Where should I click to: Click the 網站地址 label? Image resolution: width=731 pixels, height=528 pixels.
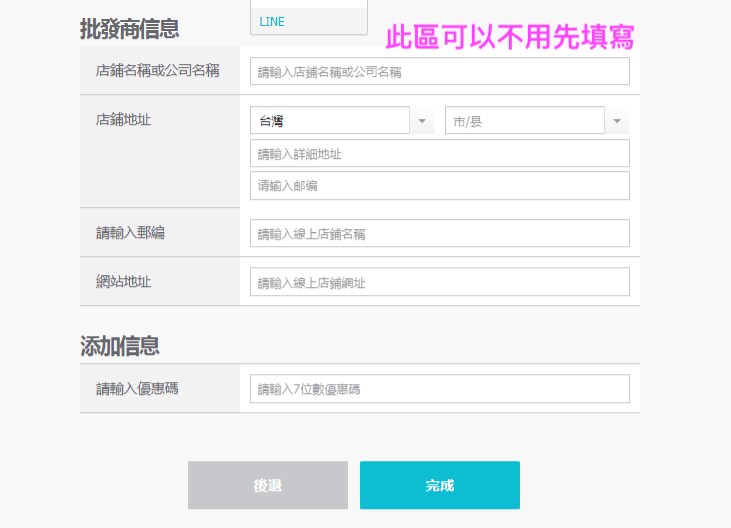pos(124,281)
